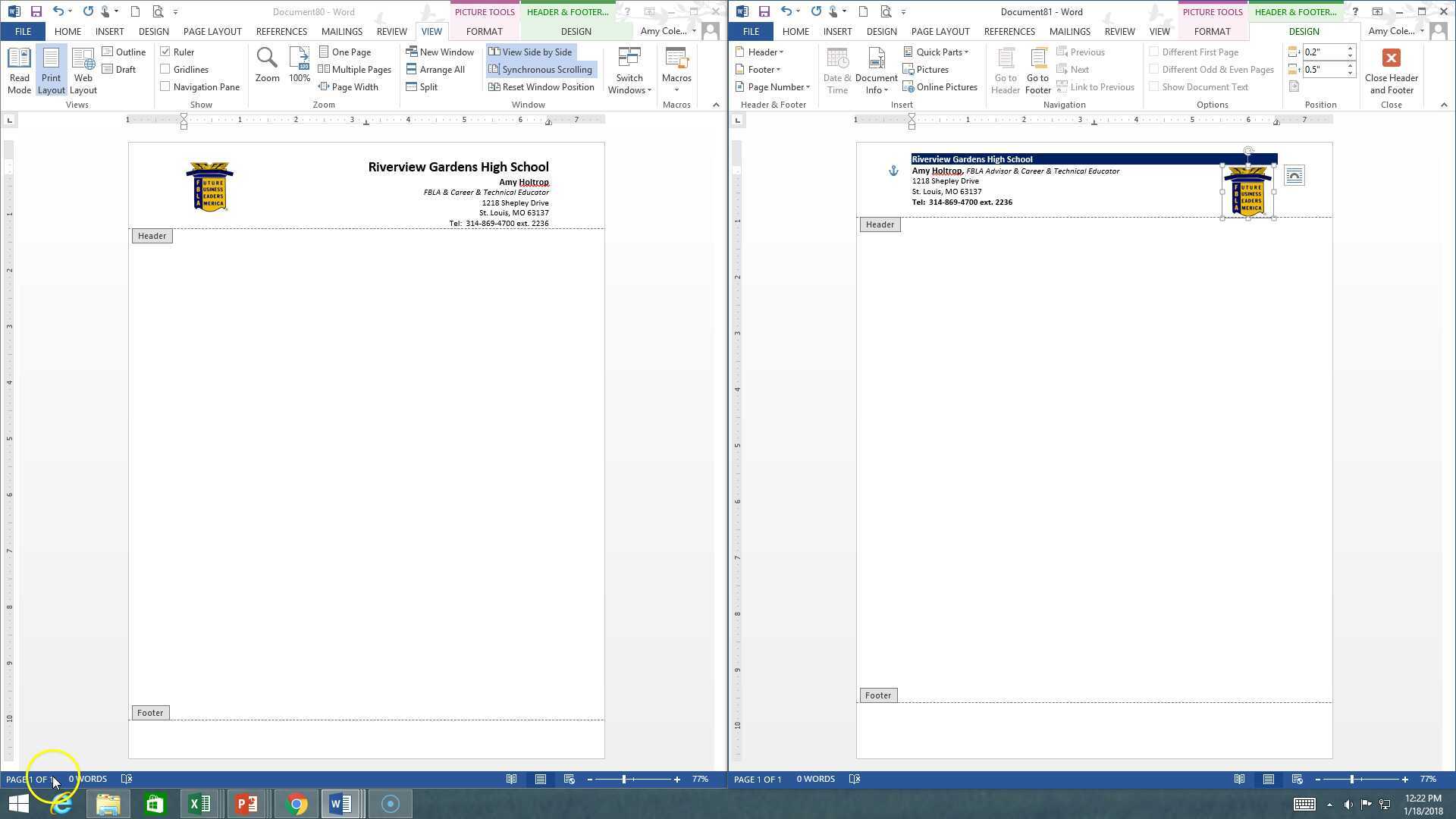This screenshot has width=1456, height=819.
Task: Expand the Macros dropdown arrow
Action: pyautogui.click(x=676, y=90)
